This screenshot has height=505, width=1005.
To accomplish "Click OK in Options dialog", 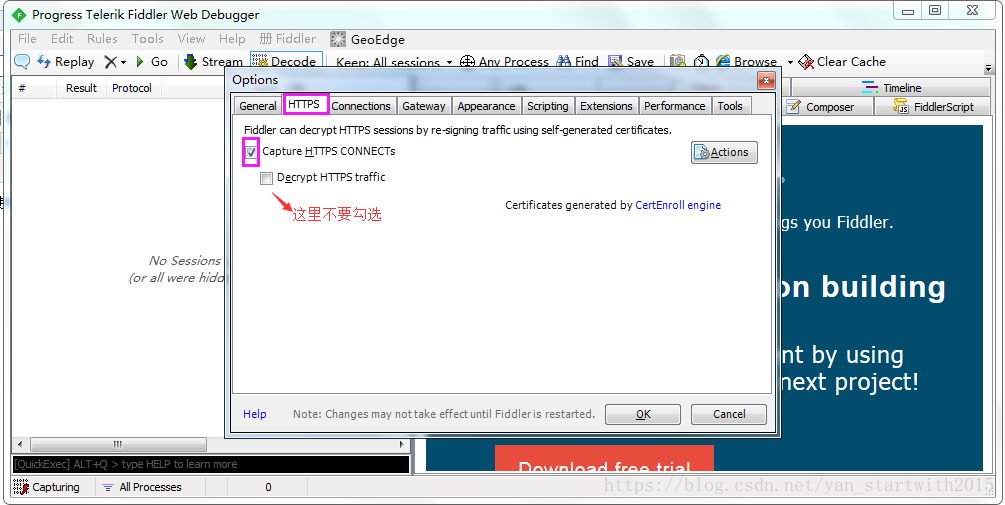I will tap(643, 414).
